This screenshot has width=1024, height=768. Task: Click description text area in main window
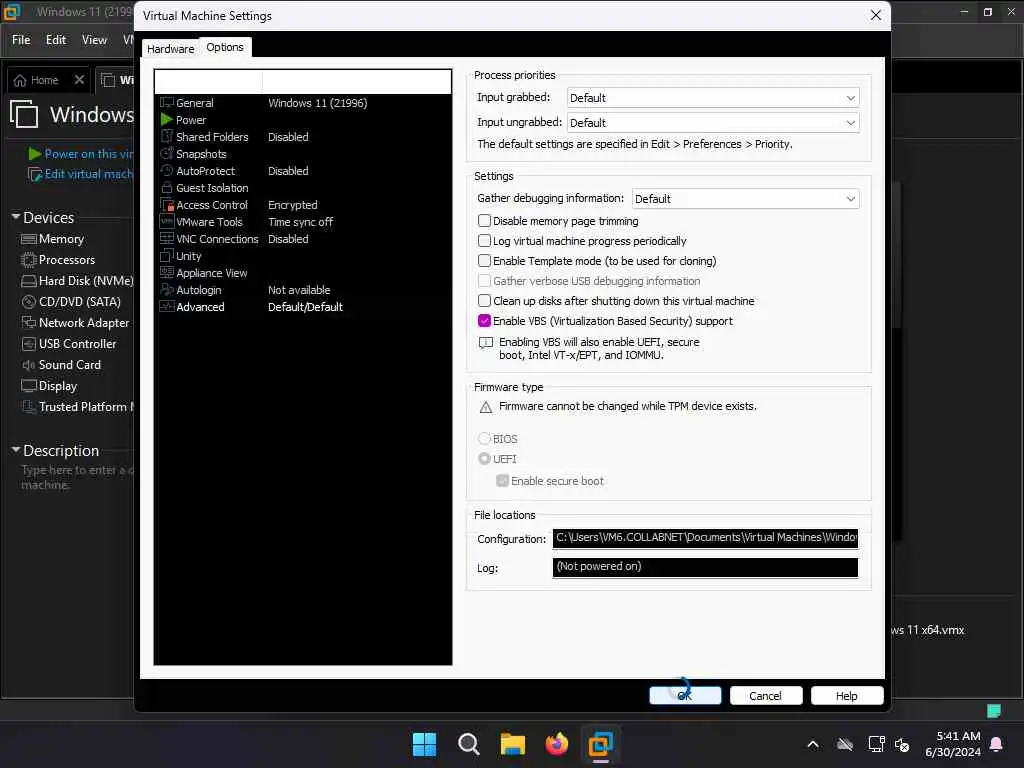pos(77,477)
